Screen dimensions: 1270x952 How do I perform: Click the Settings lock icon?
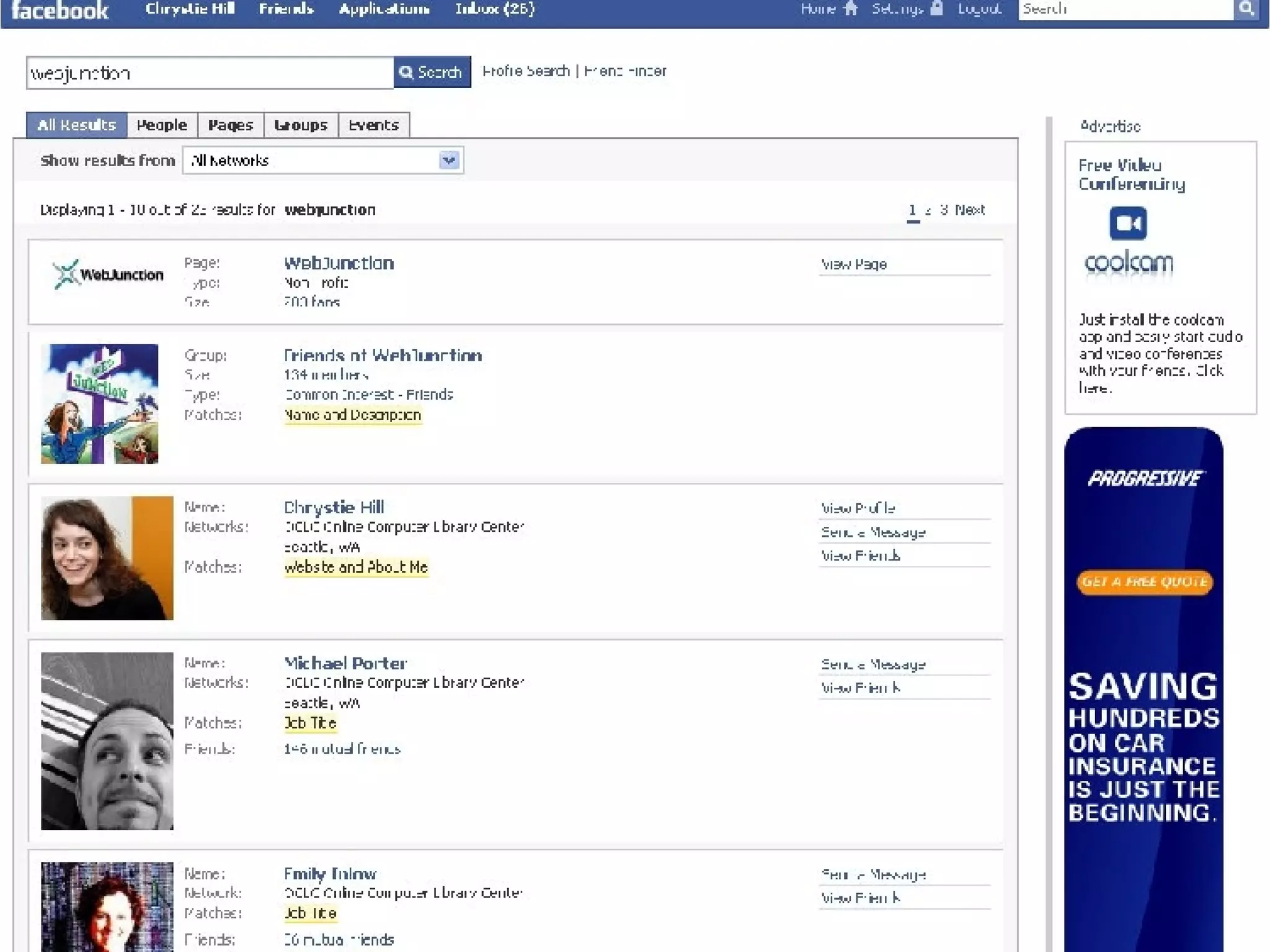(936, 8)
